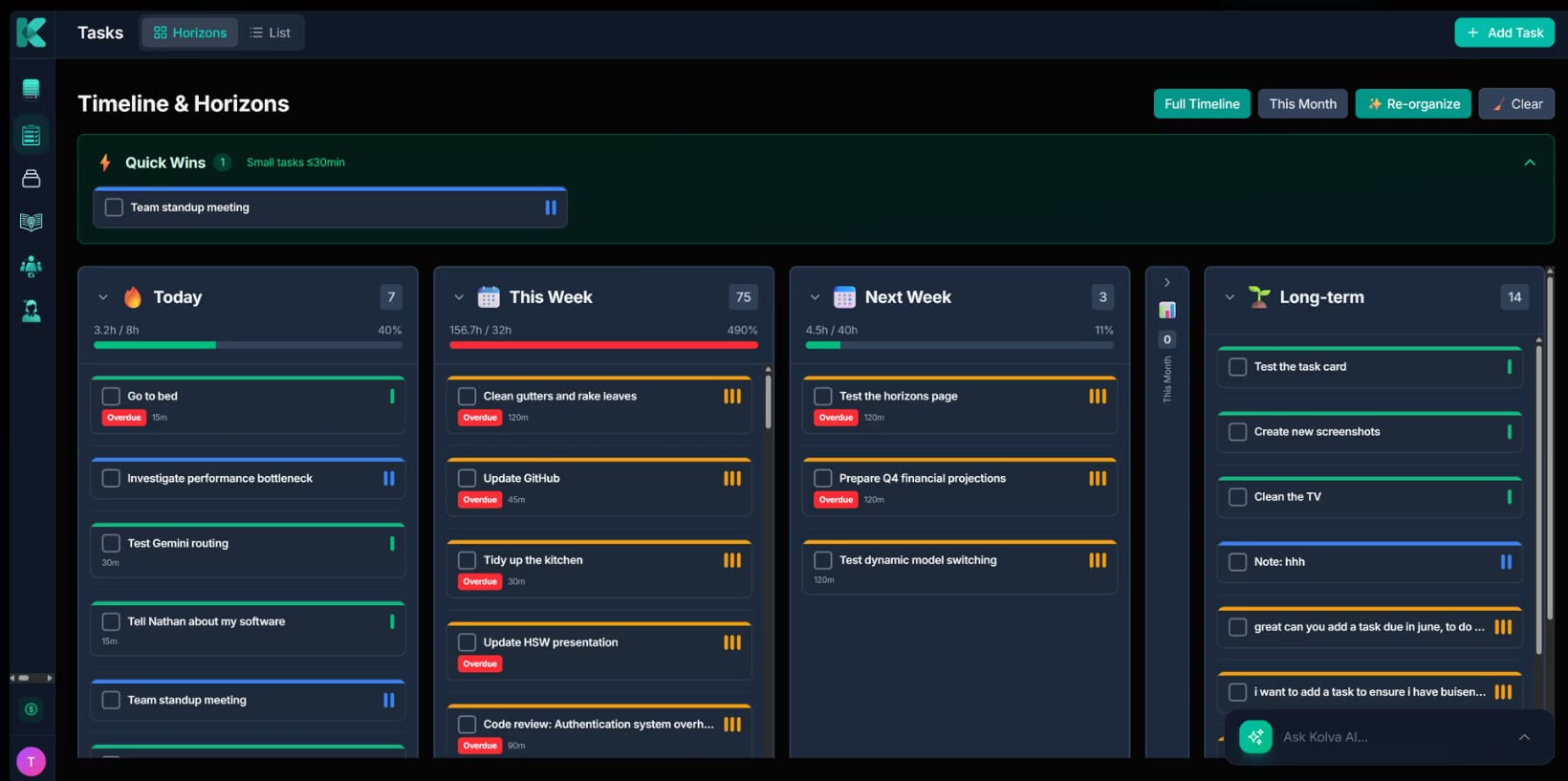The image size is (1568, 781).
Task: Click the This Week red capacity bar
Action: (603, 345)
